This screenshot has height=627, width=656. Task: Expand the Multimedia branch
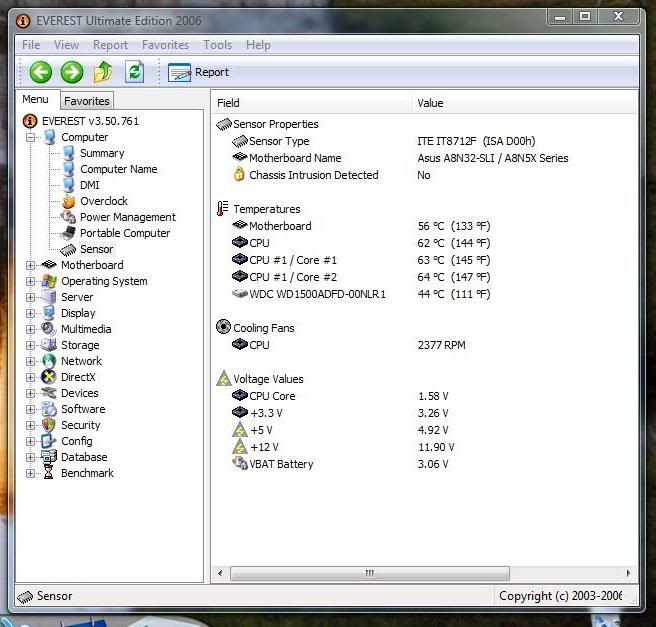[x=30, y=329]
